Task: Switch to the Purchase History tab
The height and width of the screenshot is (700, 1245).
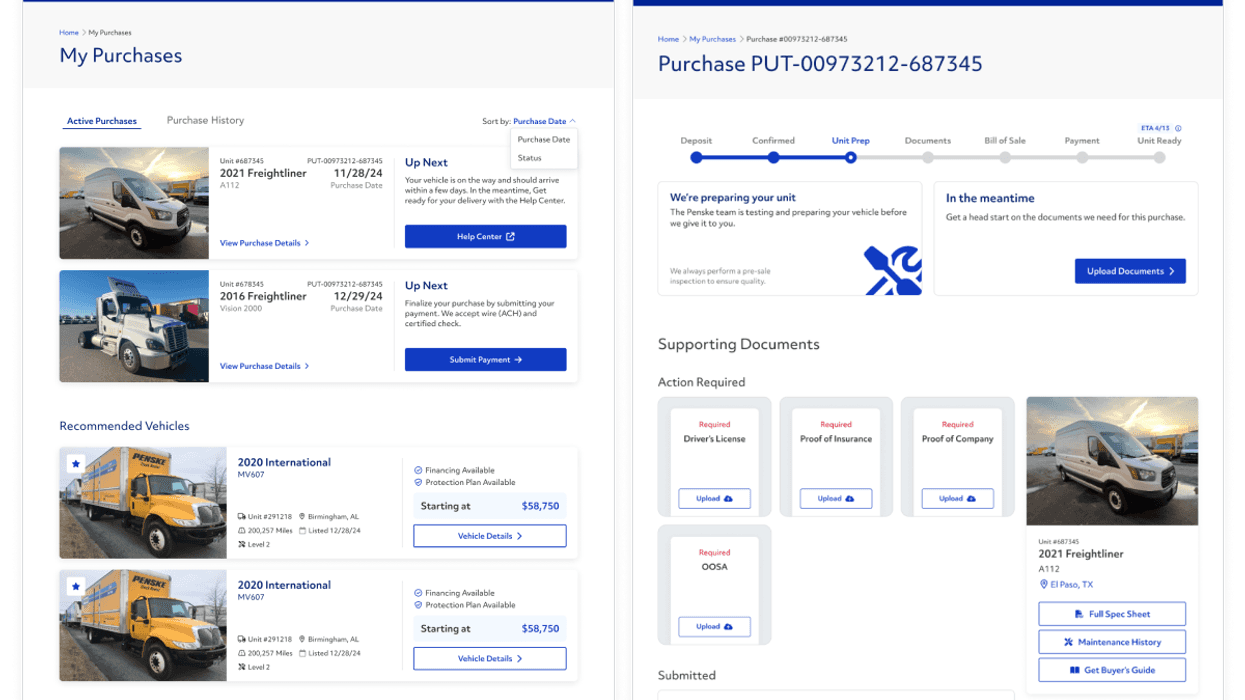Action: [x=205, y=120]
